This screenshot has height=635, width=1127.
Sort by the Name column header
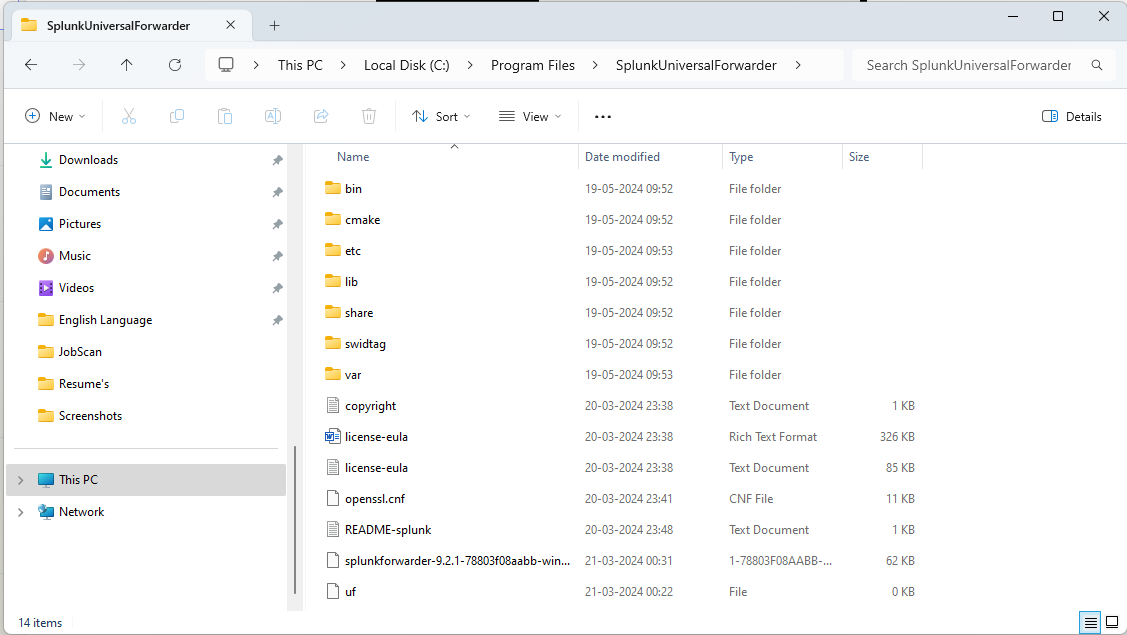(x=353, y=157)
